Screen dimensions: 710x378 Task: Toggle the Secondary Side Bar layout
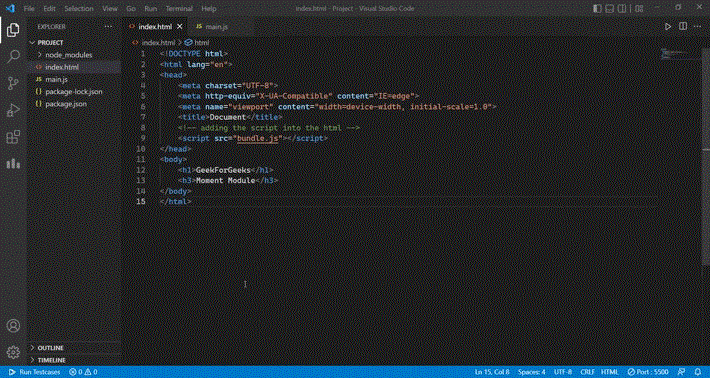(x=622, y=8)
